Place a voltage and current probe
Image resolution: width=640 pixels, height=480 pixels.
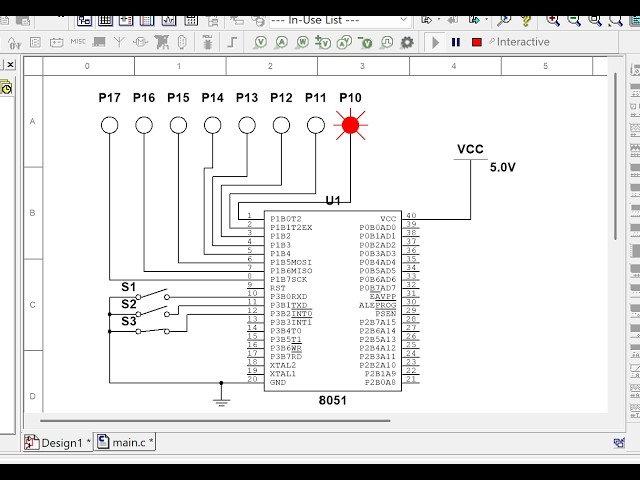344,42
